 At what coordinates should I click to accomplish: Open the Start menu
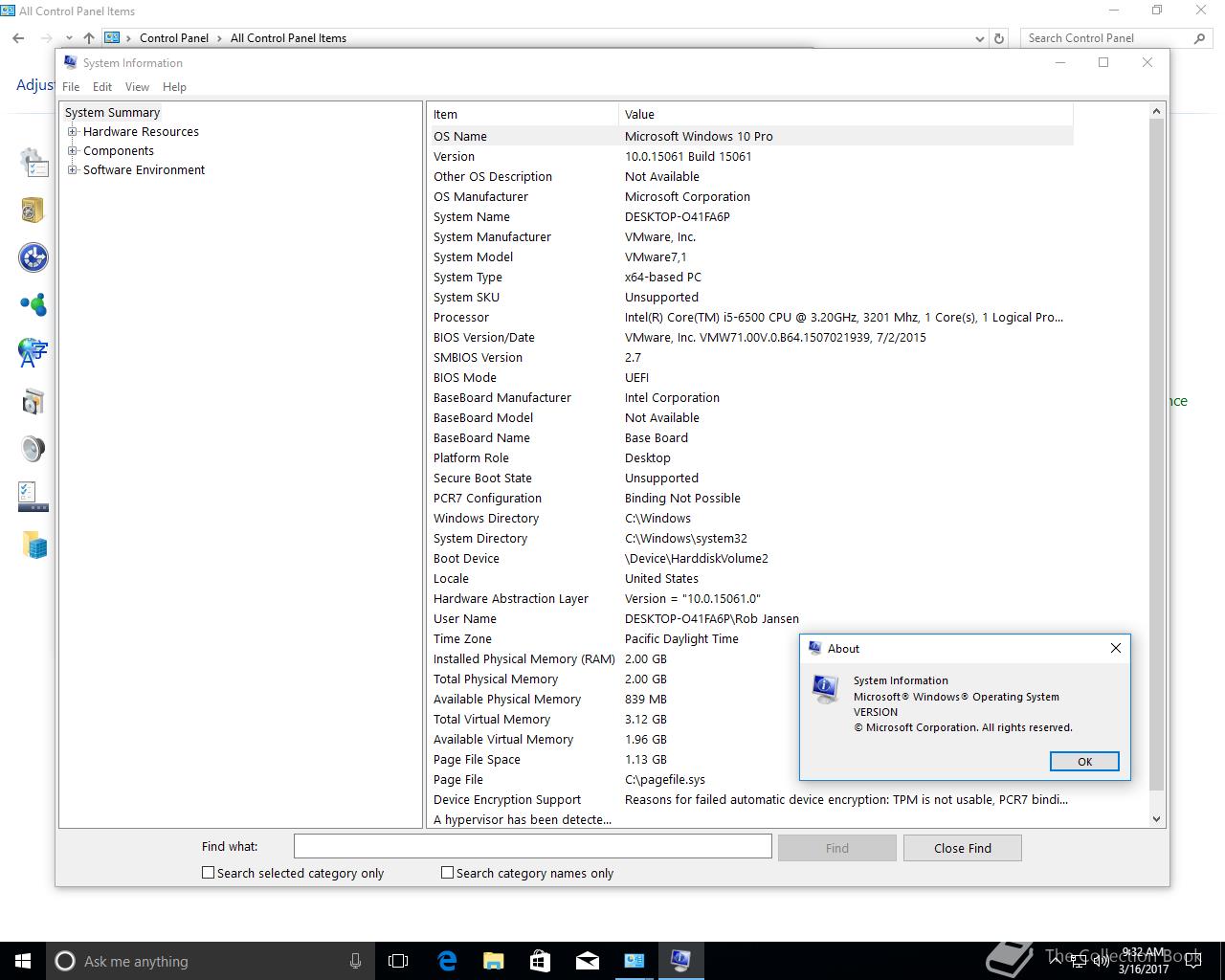[23, 961]
